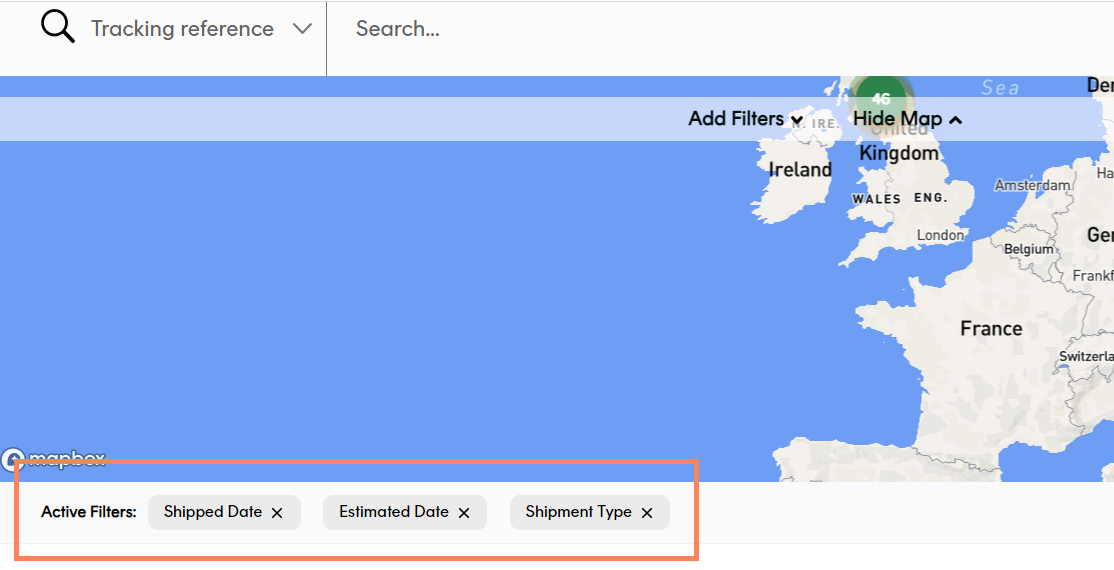The height and width of the screenshot is (570, 1114).
Task: Click the green 46 shipment cluster marker
Action: [880, 99]
